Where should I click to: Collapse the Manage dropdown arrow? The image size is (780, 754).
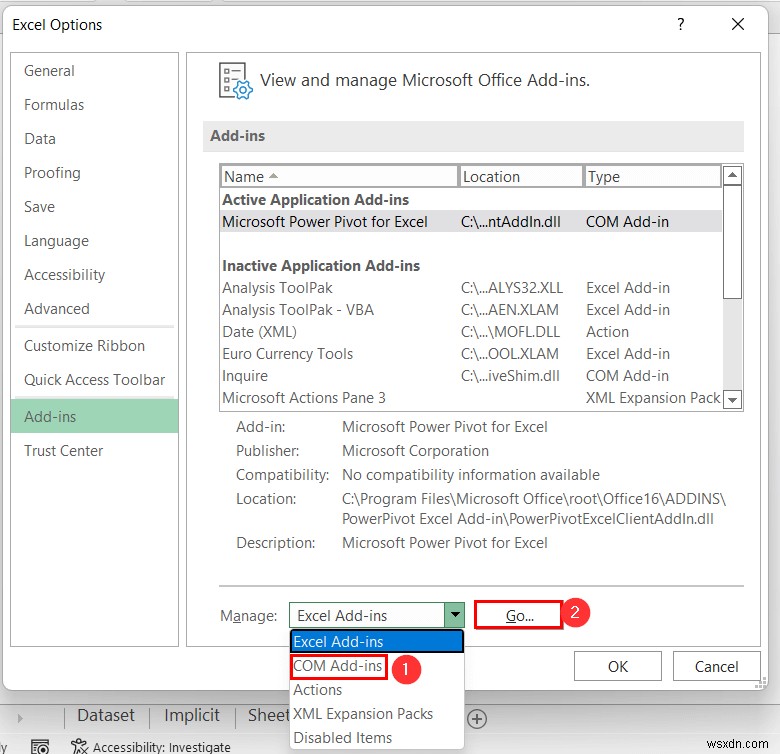click(x=455, y=615)
